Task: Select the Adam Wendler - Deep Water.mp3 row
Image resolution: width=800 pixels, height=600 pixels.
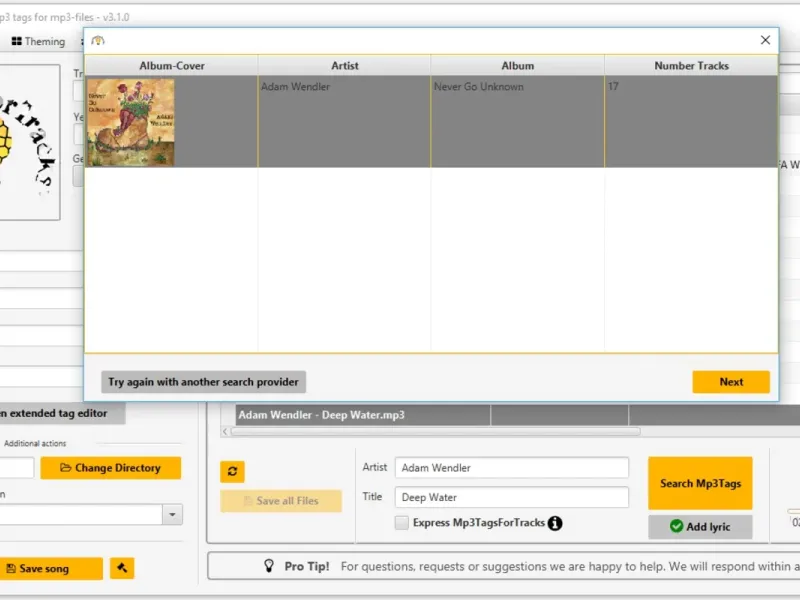Action: 517,415
